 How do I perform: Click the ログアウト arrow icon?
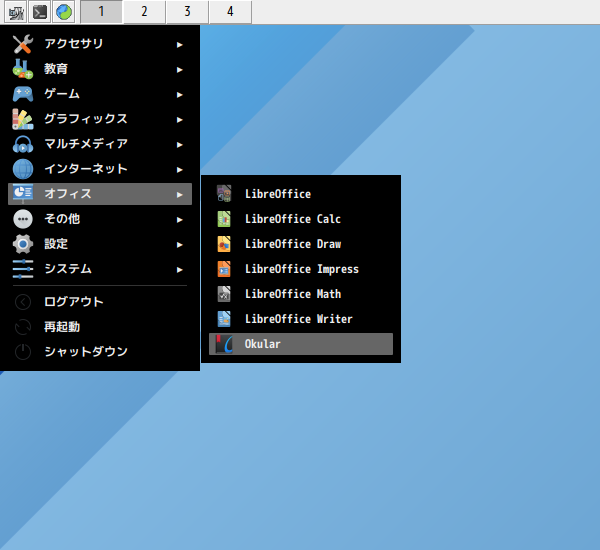(x=23, y=302)
